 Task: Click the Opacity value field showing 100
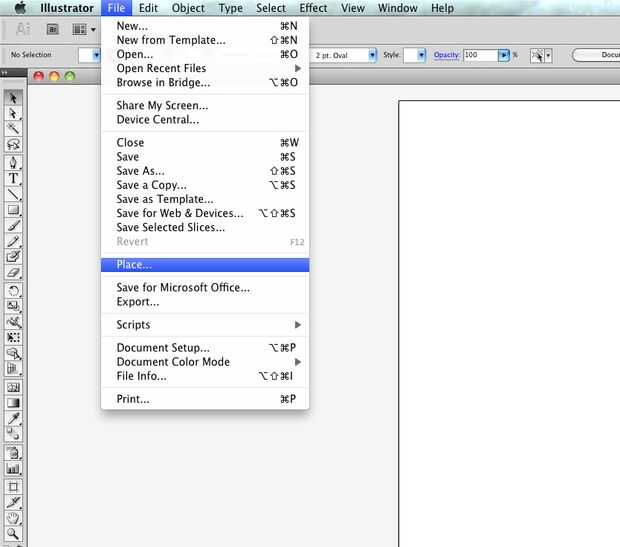tap(480, 55)
